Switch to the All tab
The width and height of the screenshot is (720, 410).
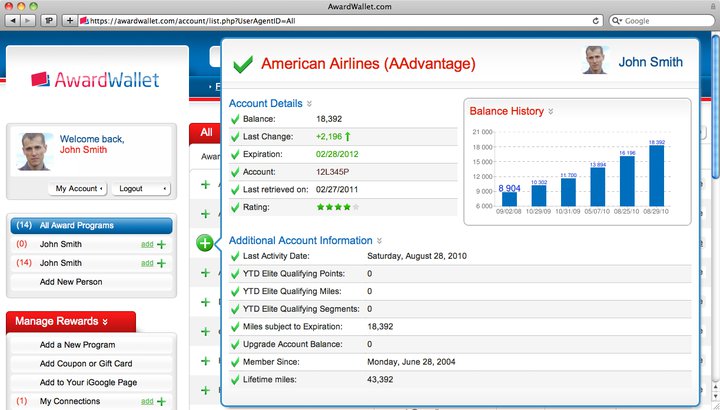[x=206, y=132]
